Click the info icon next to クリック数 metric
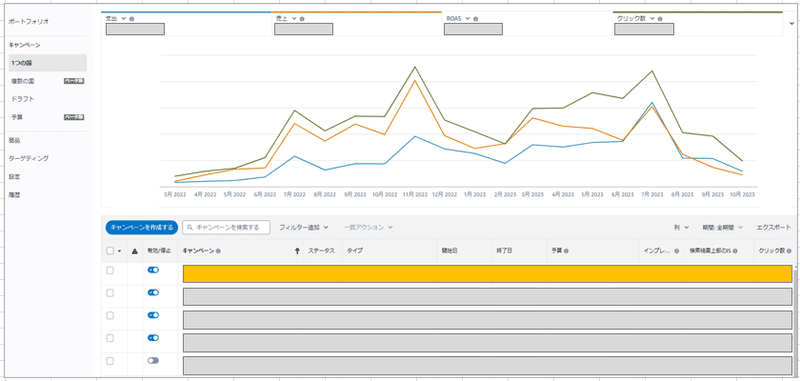This screenshot has width=800, height=381. click(x=660, y=19)
